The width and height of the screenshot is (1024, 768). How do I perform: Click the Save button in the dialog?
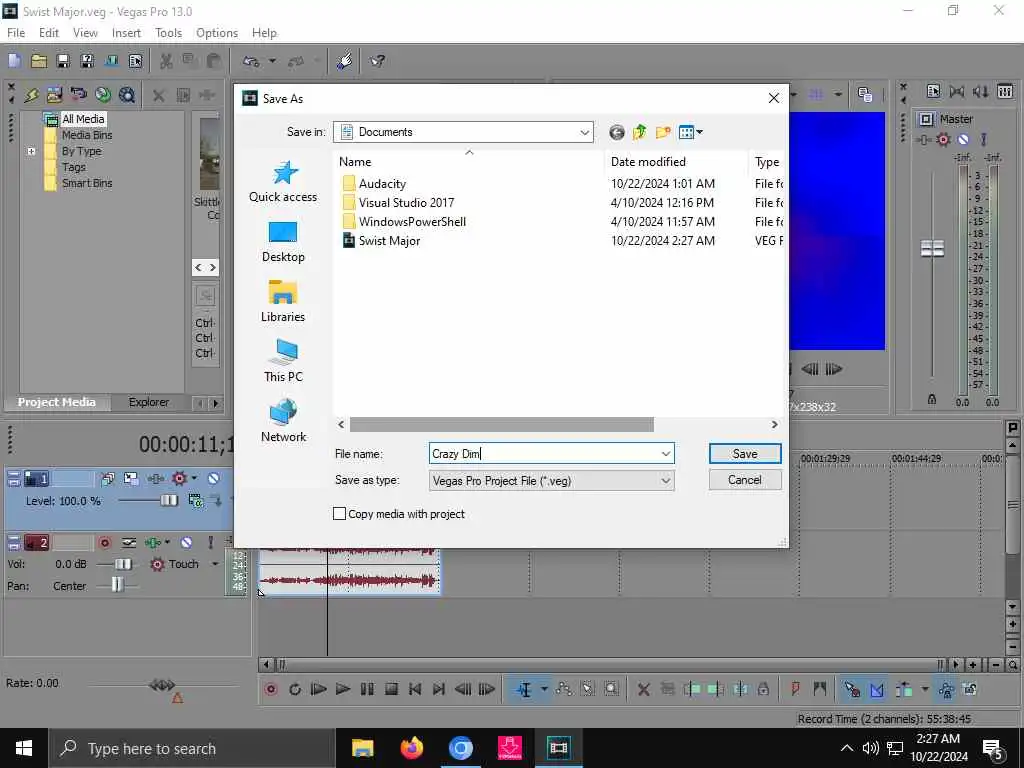point(744,454)
